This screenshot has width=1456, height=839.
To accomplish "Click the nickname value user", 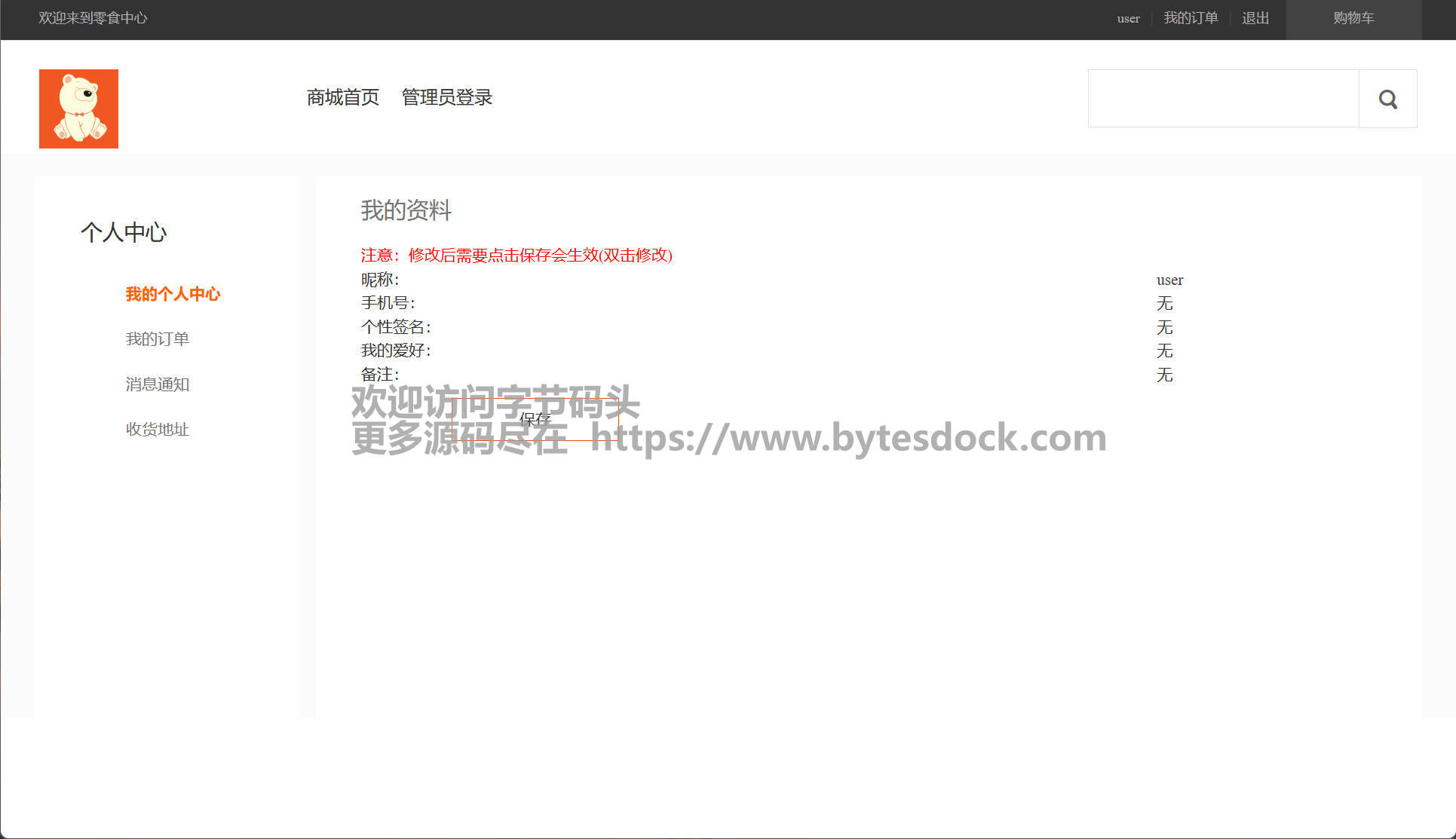I will coord(1169,280).
